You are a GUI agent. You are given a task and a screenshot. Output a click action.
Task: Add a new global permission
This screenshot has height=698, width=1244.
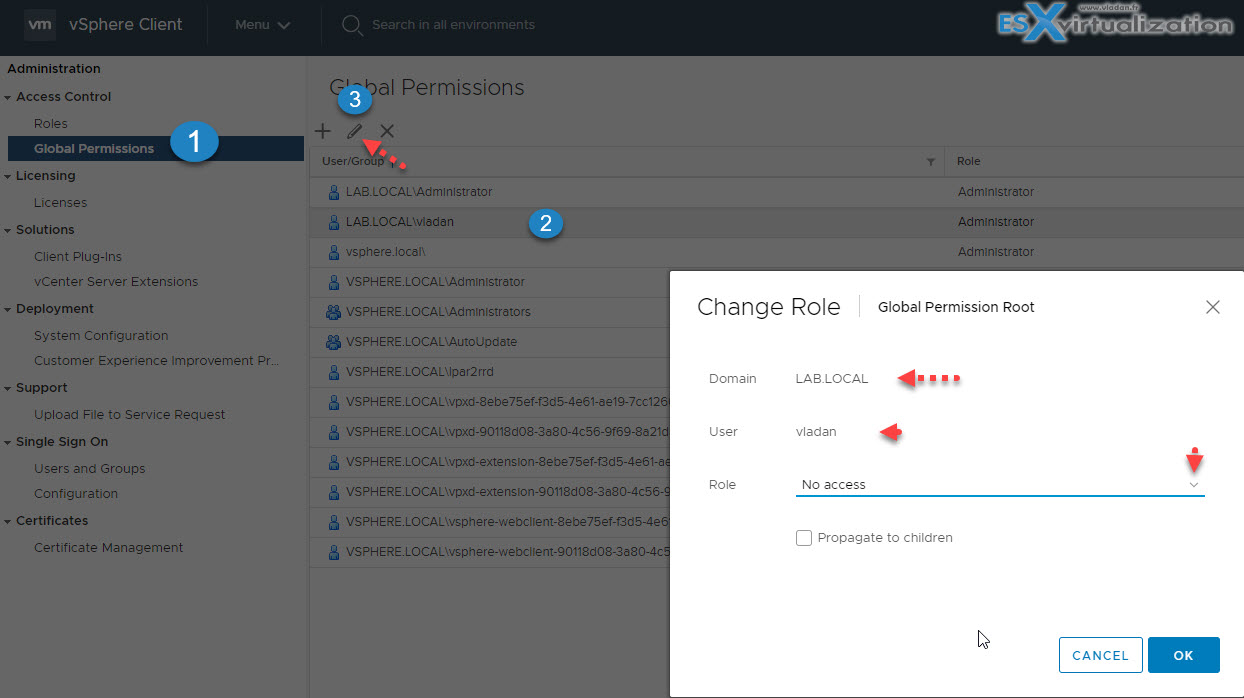point(323,131)
